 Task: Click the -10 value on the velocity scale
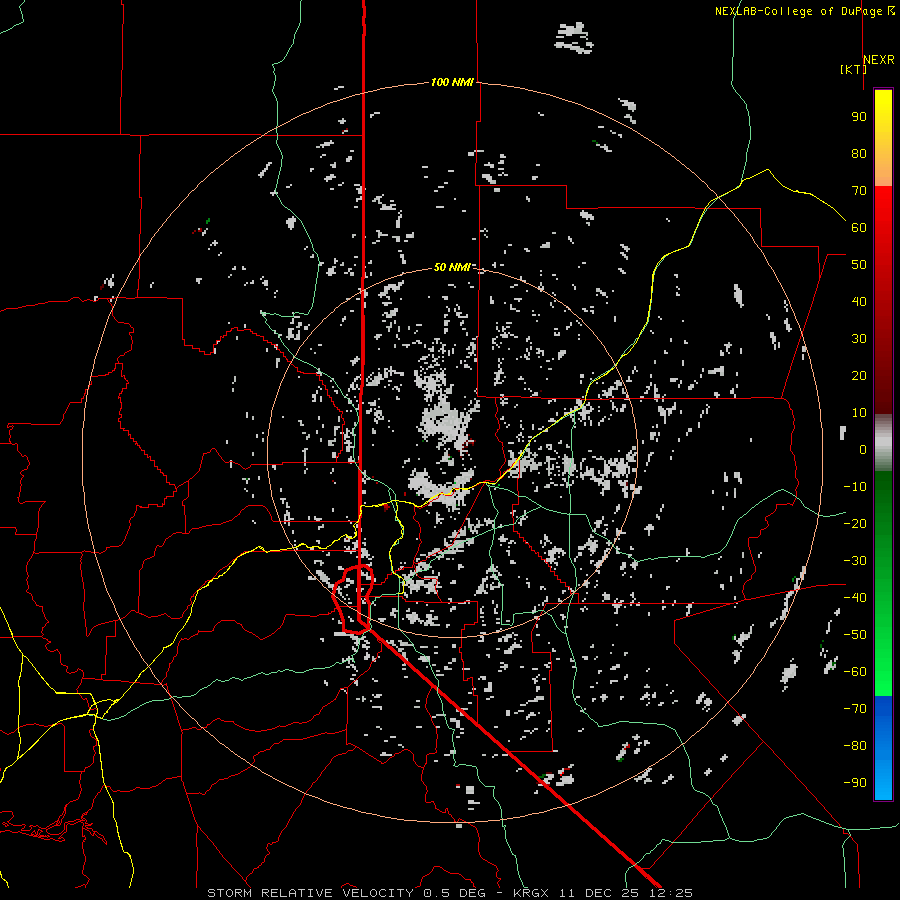[855, 487]
